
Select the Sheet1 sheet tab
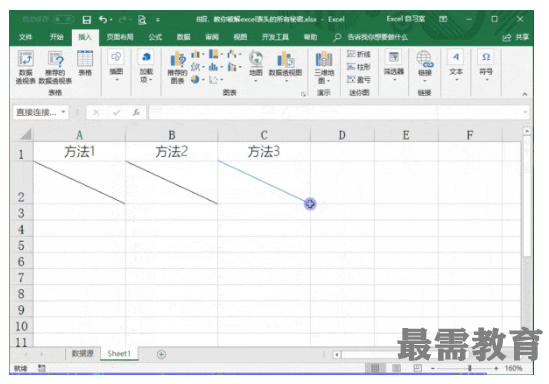(119, 354)
